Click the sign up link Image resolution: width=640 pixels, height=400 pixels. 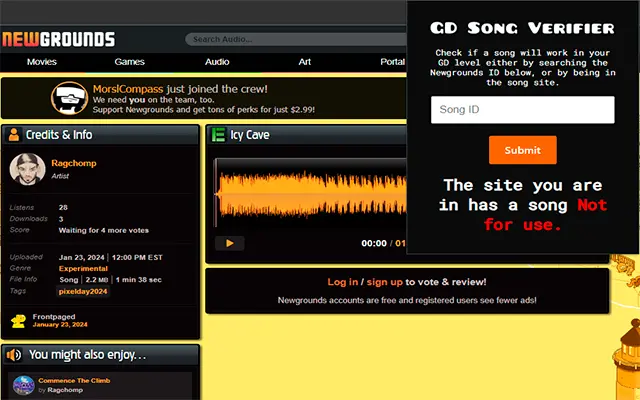(x=384, y=282)
